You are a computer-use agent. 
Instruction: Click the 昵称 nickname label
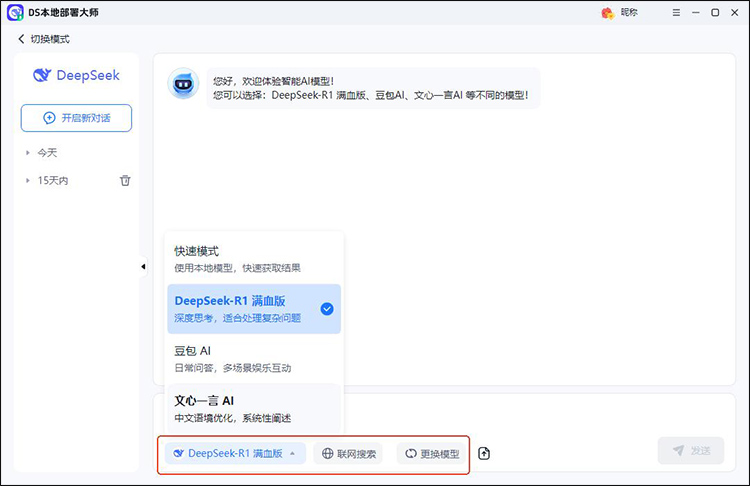629,12
